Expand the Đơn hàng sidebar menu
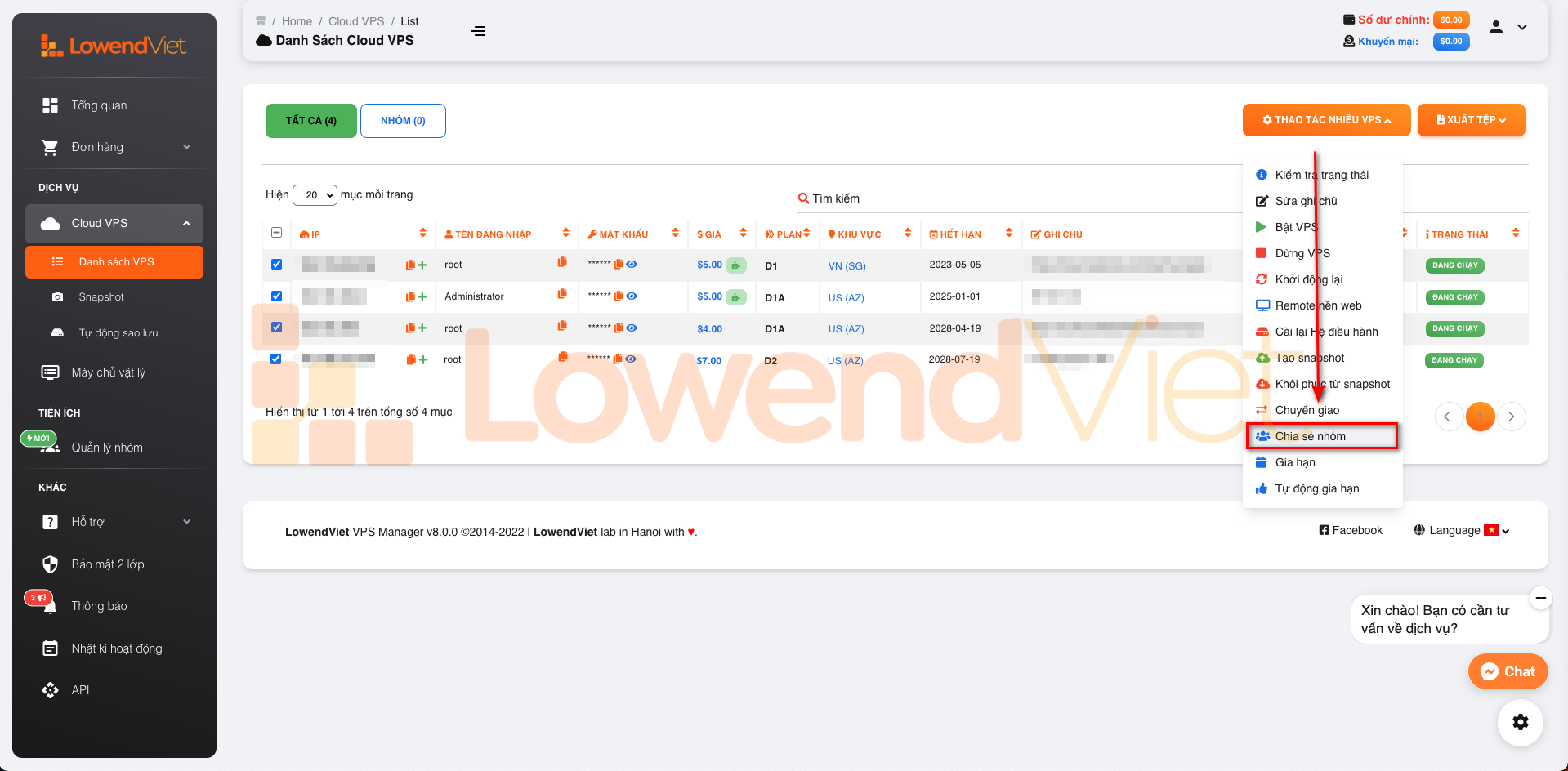The height and width of the screenshot is (771, 1568). pos(114,147)
